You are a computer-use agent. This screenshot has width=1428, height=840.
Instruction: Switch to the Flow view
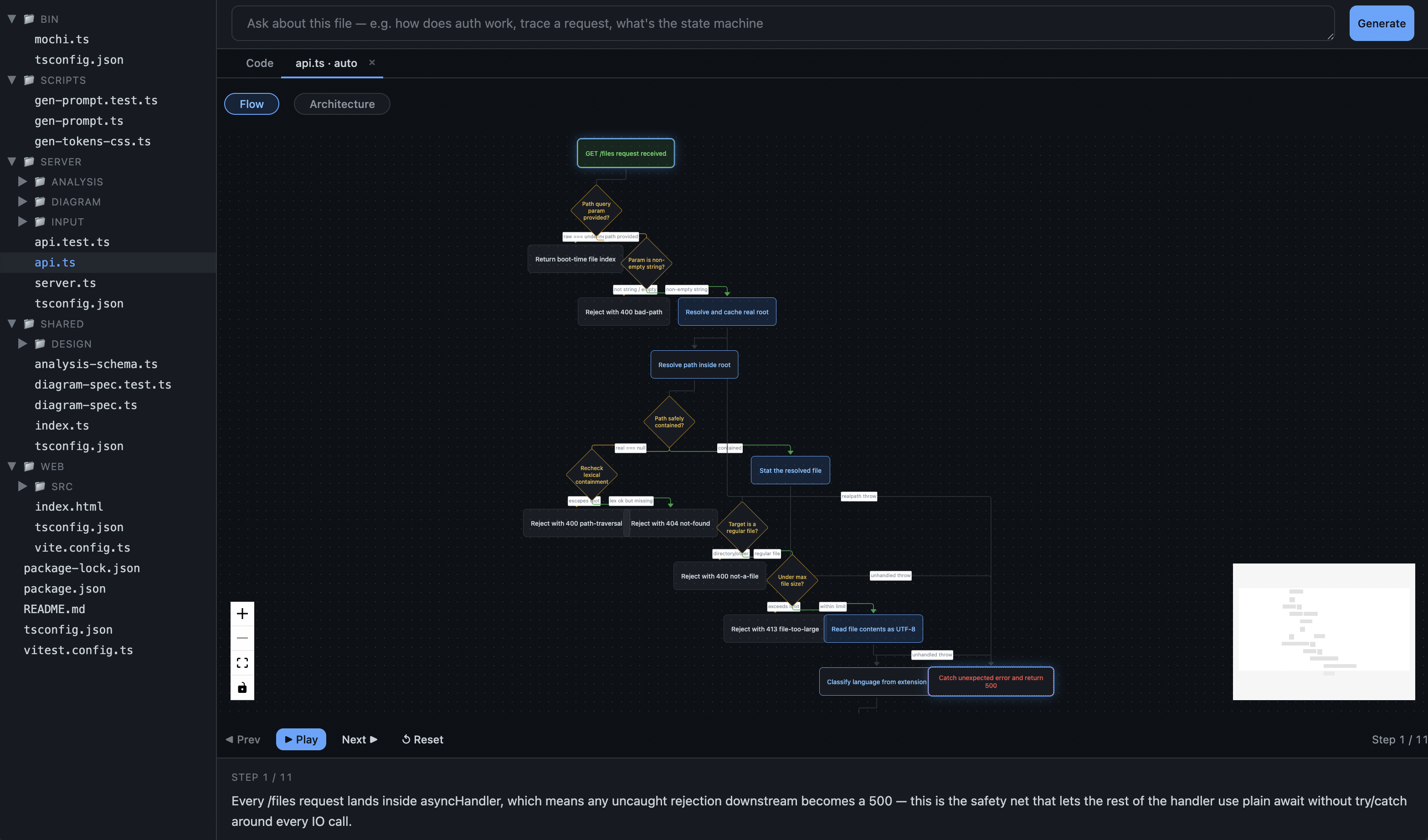pyautogui.click(x=252, y=104)
